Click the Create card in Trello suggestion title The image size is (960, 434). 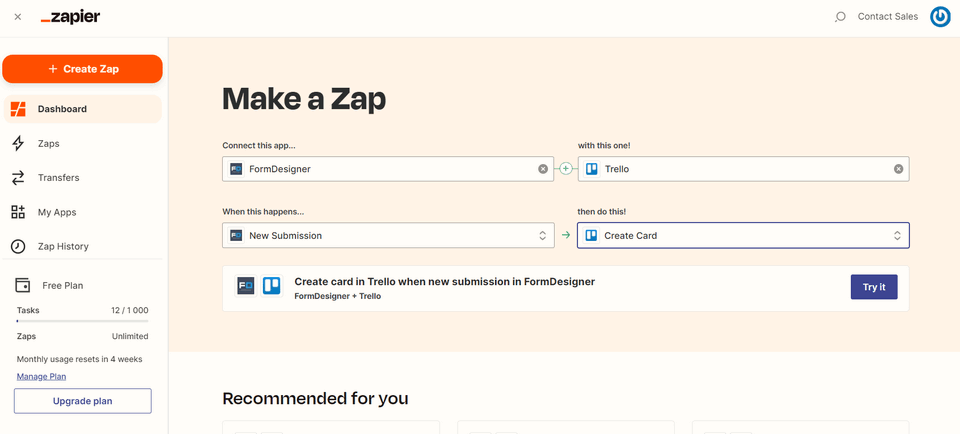[x=444, y=282]
